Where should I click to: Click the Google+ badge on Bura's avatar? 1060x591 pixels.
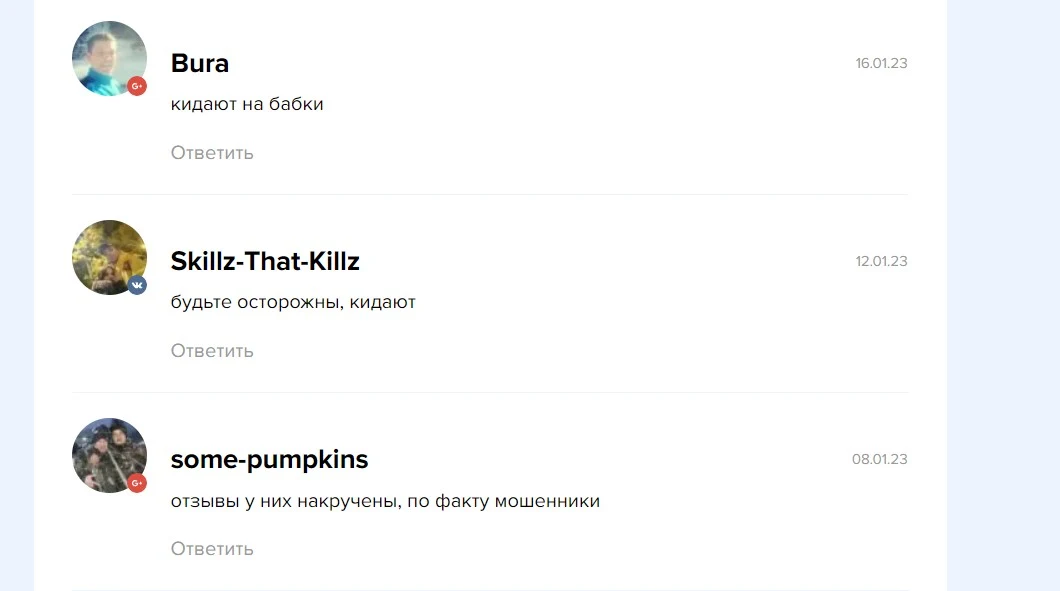(137, 86)
